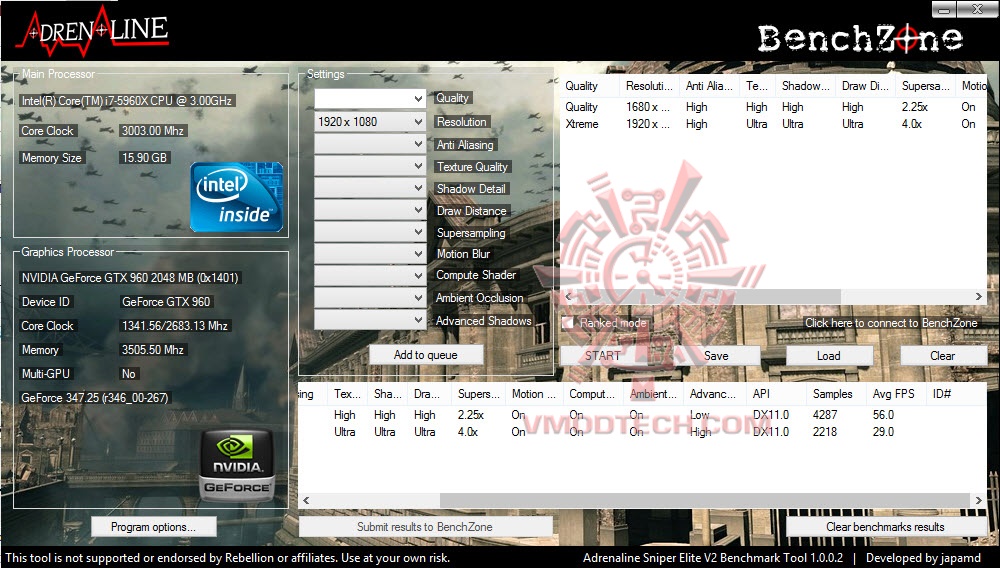Click the BenchZone logo
The image size is (1000, 568).
point(860,39)
